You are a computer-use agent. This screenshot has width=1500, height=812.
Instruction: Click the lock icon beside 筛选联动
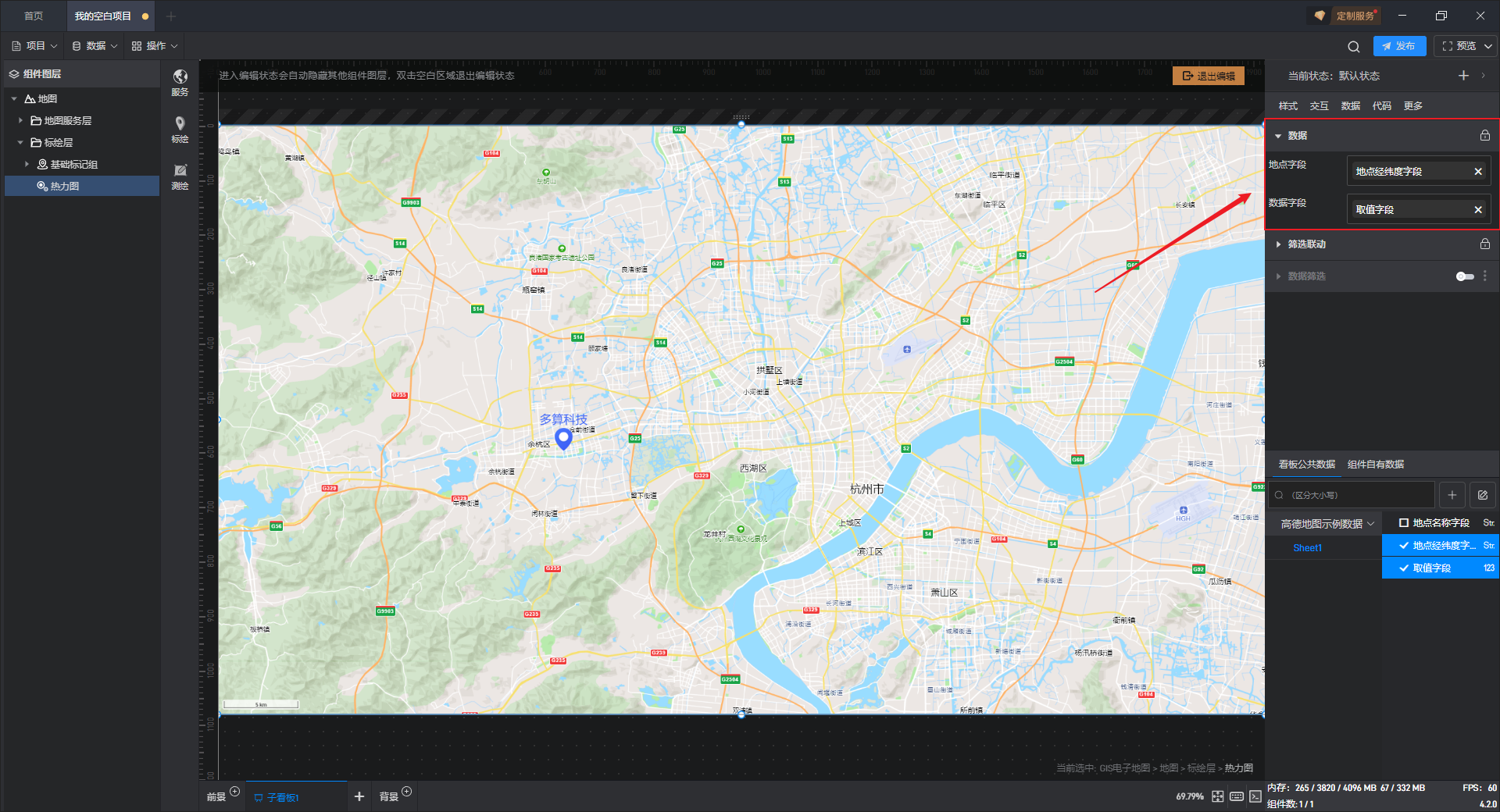pos(1485,244)
